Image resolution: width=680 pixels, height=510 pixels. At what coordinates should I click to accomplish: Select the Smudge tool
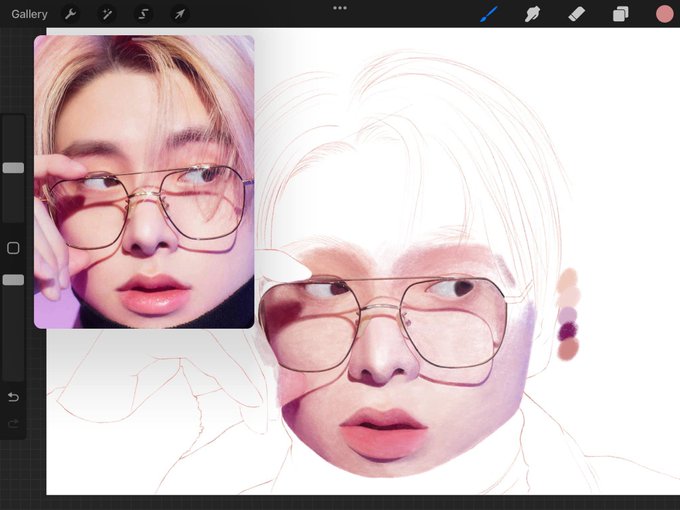(x=533, y=14)
